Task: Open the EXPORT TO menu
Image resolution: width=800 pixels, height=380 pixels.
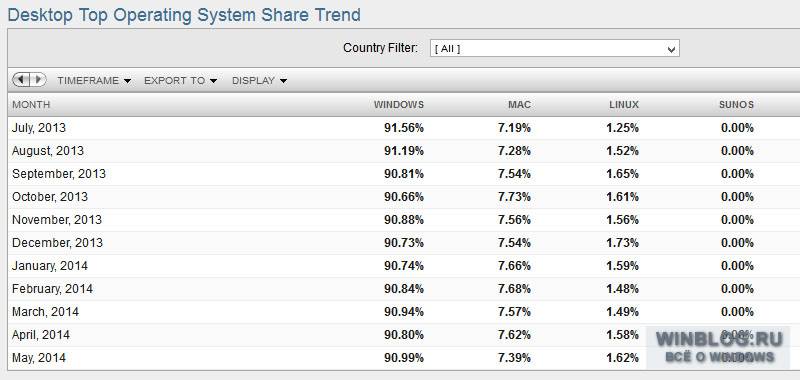Action: tap(181, 81)
